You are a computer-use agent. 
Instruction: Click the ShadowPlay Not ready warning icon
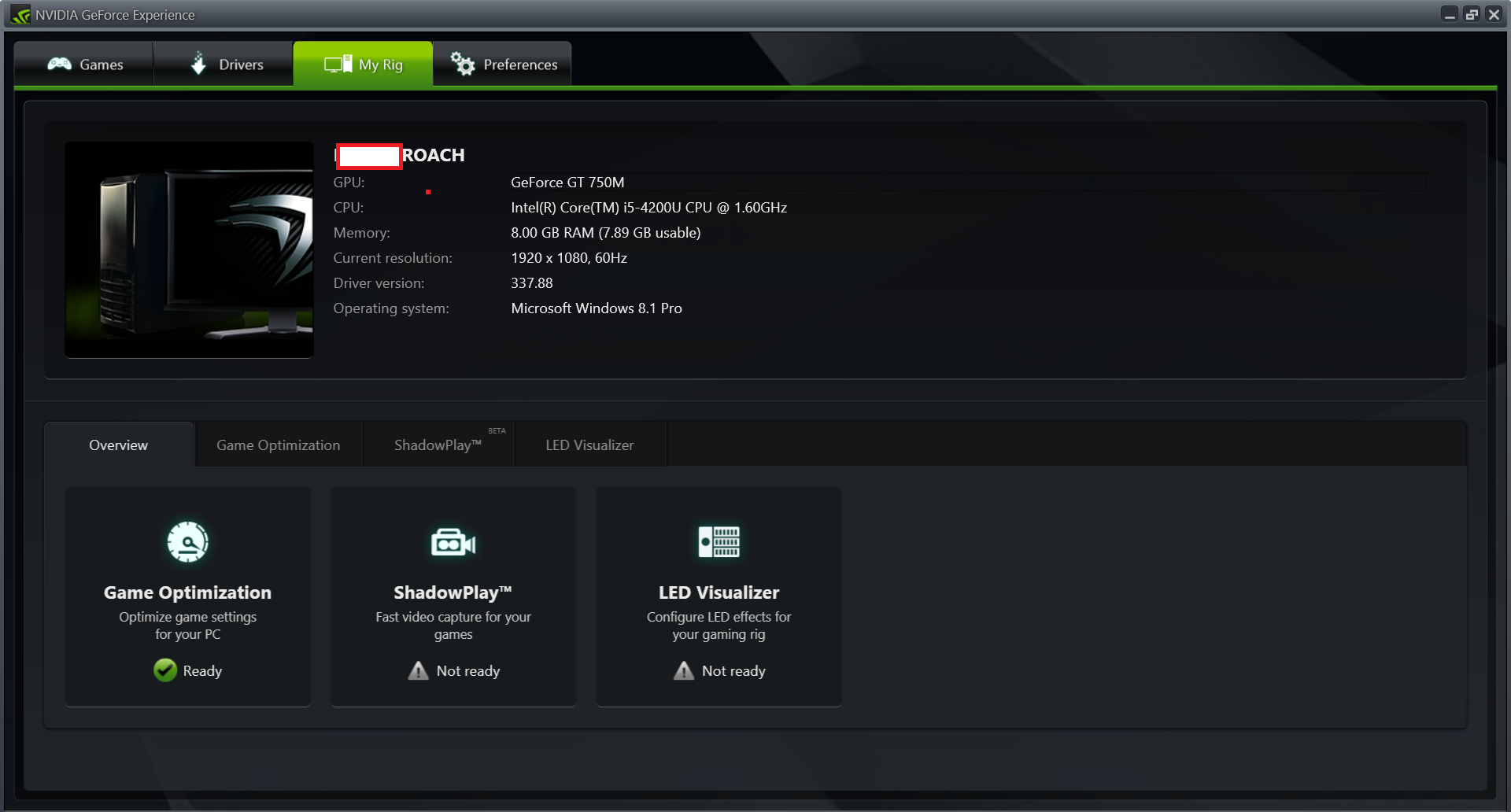coord(419,670)
